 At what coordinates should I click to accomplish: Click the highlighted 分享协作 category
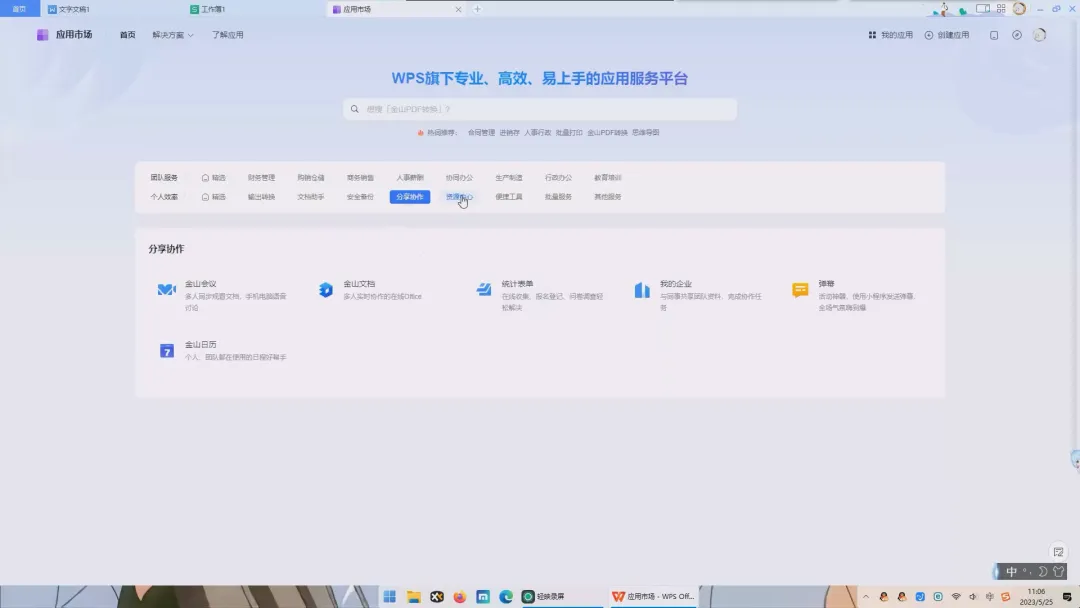[x=410, y=197]
